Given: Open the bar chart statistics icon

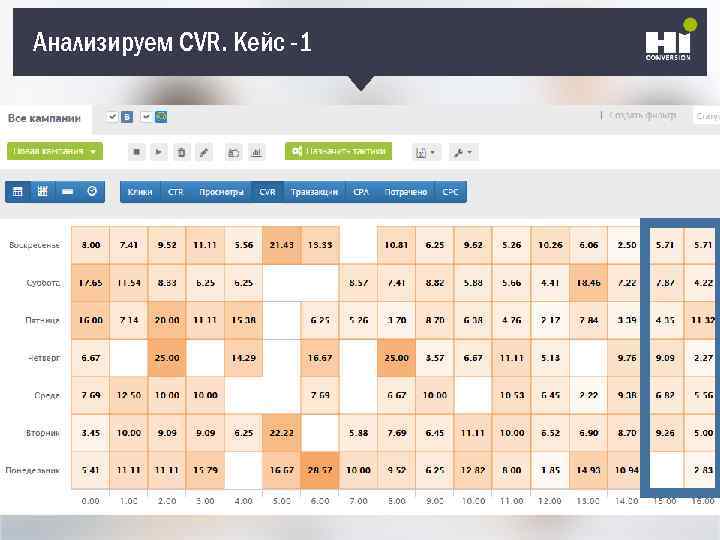Looking at the screenshot, I should coord(256,152).
